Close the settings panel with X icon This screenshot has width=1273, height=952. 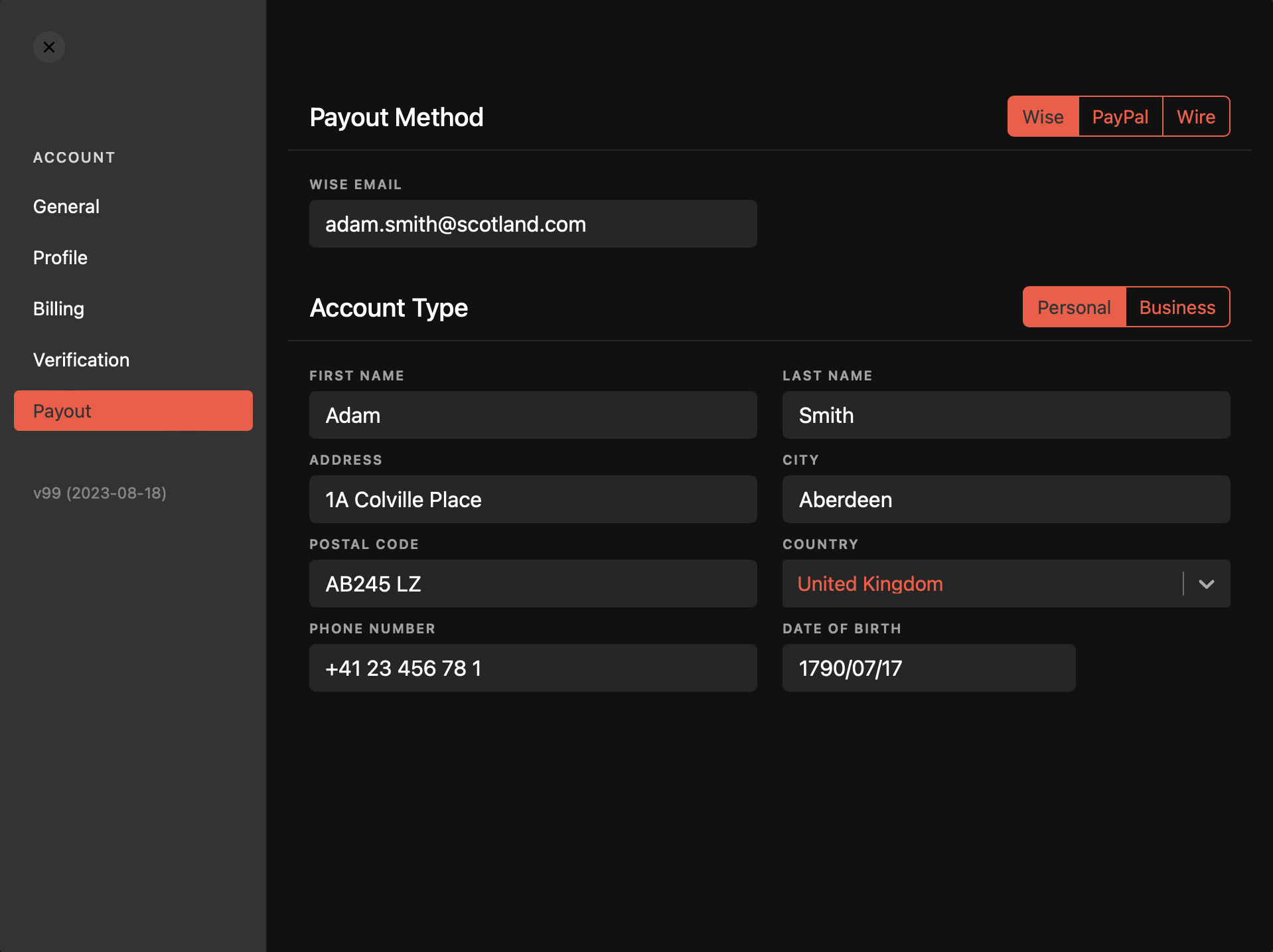(49, 47)
